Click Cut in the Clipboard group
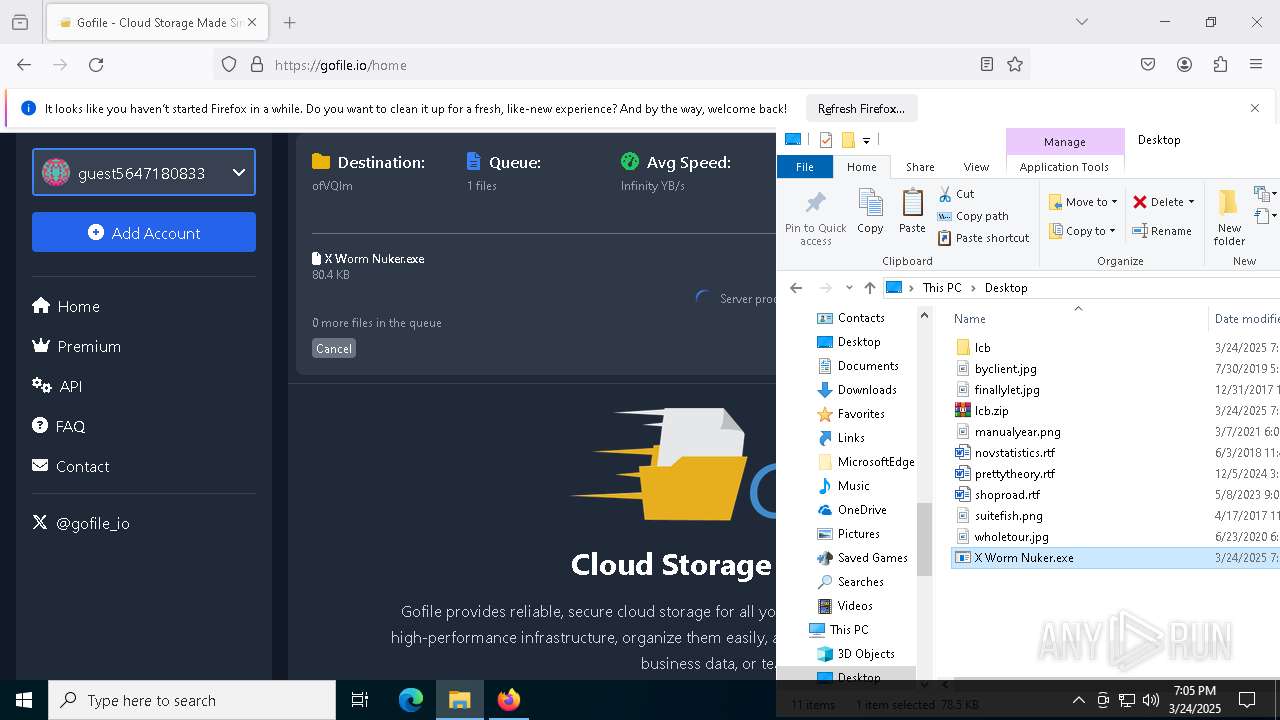Image resolution: width=1280 pixels, height=720 pixels. 956,194
